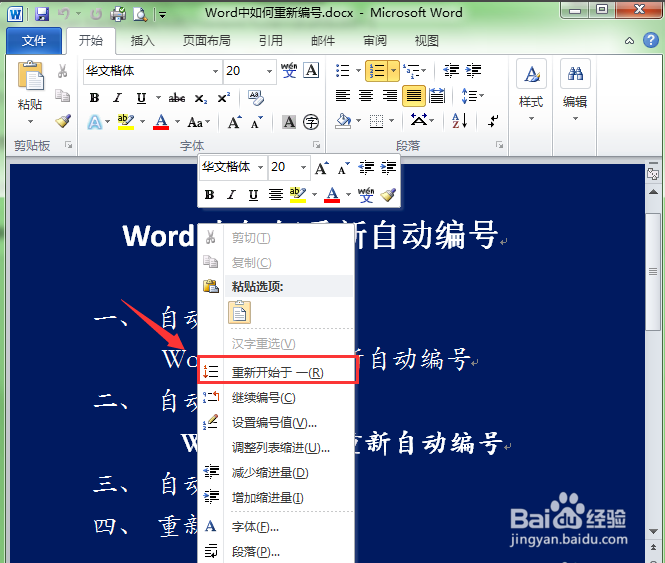Switch to the 页面布局 tab

[207, 41]
